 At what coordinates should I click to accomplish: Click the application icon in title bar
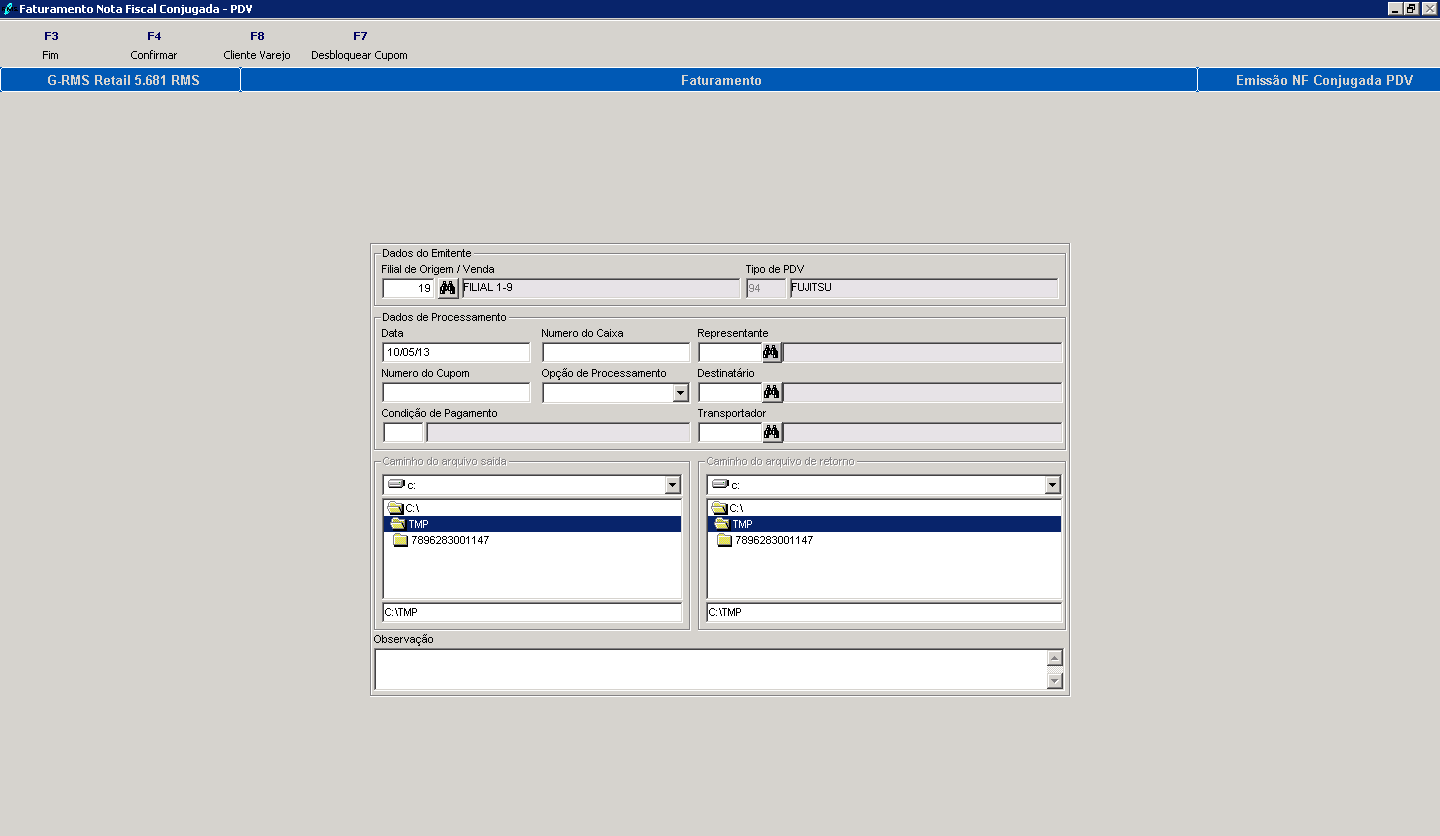(x=9, y=8)
